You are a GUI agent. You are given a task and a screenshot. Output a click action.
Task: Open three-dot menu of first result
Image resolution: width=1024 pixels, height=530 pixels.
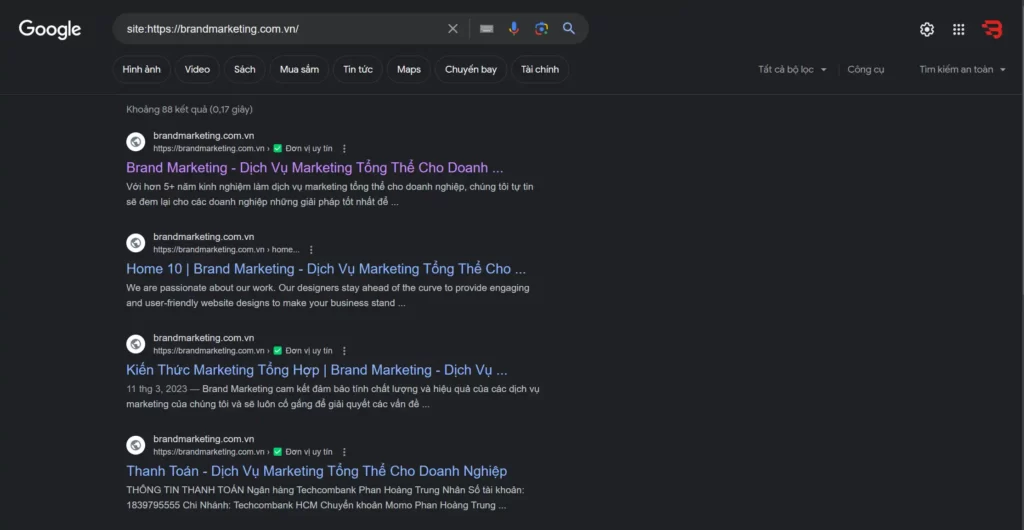click(345, 148)
